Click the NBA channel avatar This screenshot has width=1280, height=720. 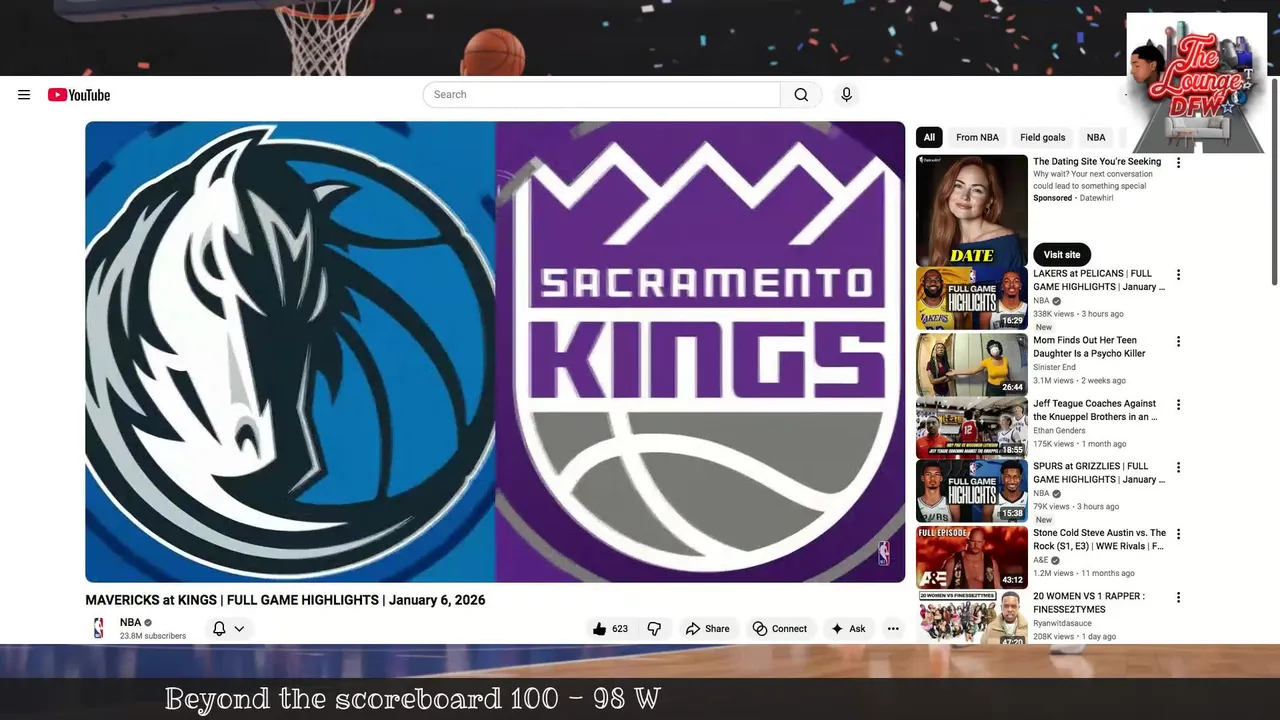point(98,628)
